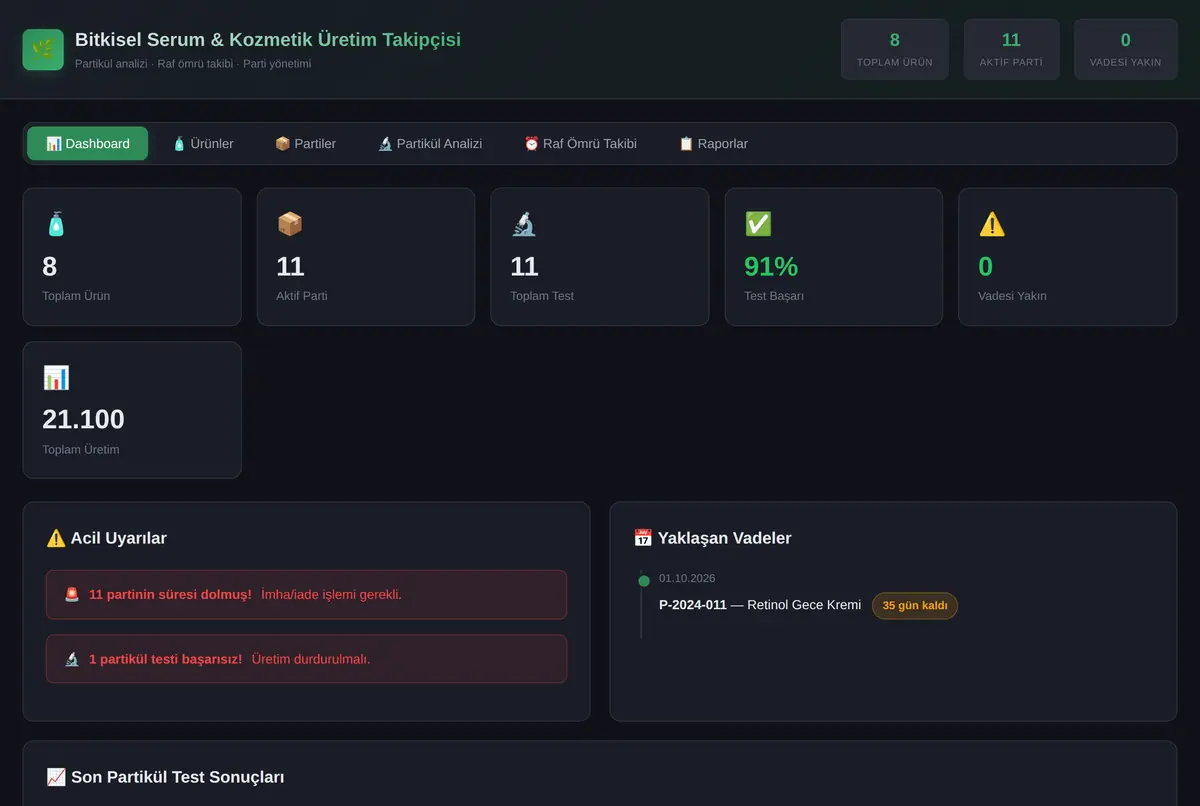1200x806 pixels.
Task: Click the Son Partikül Test Sonuçları heading
Action: coord(178,777)
